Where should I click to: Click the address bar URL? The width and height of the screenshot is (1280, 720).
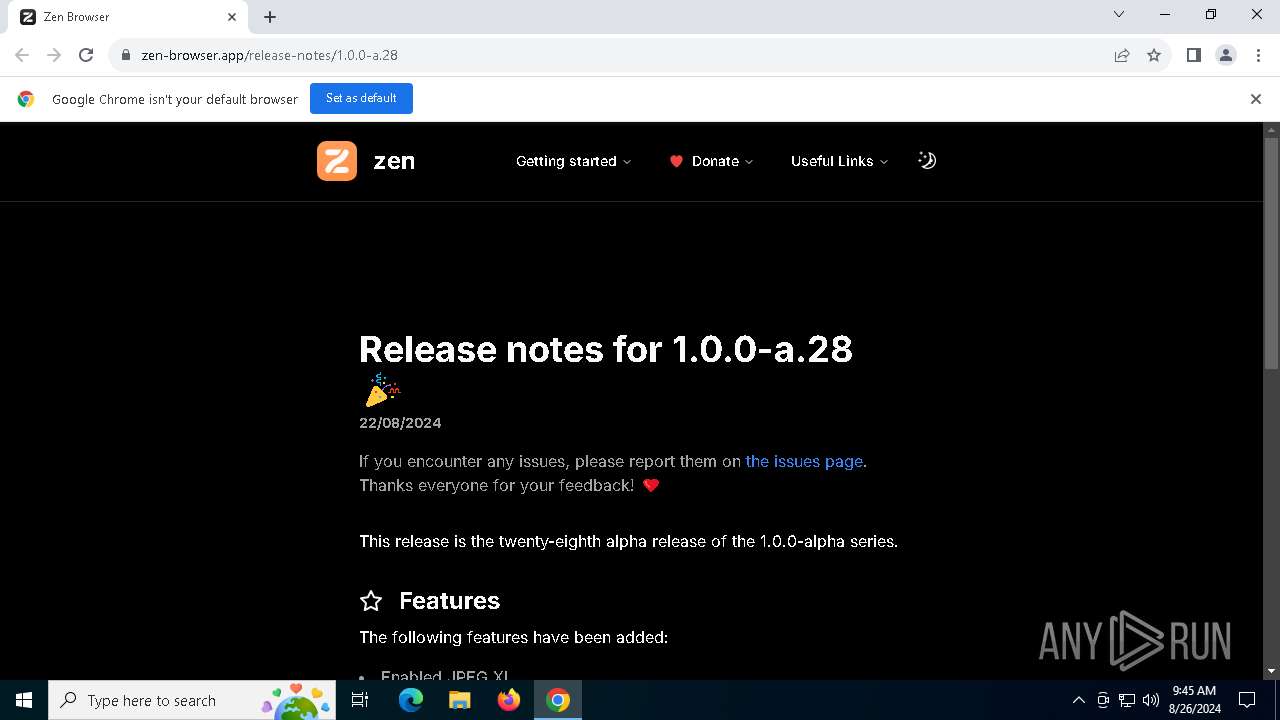[269, 55]
